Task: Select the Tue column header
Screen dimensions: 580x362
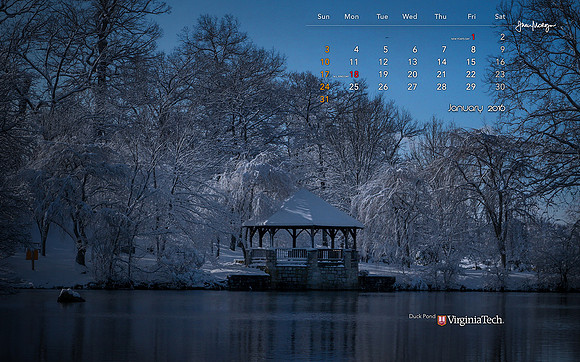Action: (x=382, y=17)
